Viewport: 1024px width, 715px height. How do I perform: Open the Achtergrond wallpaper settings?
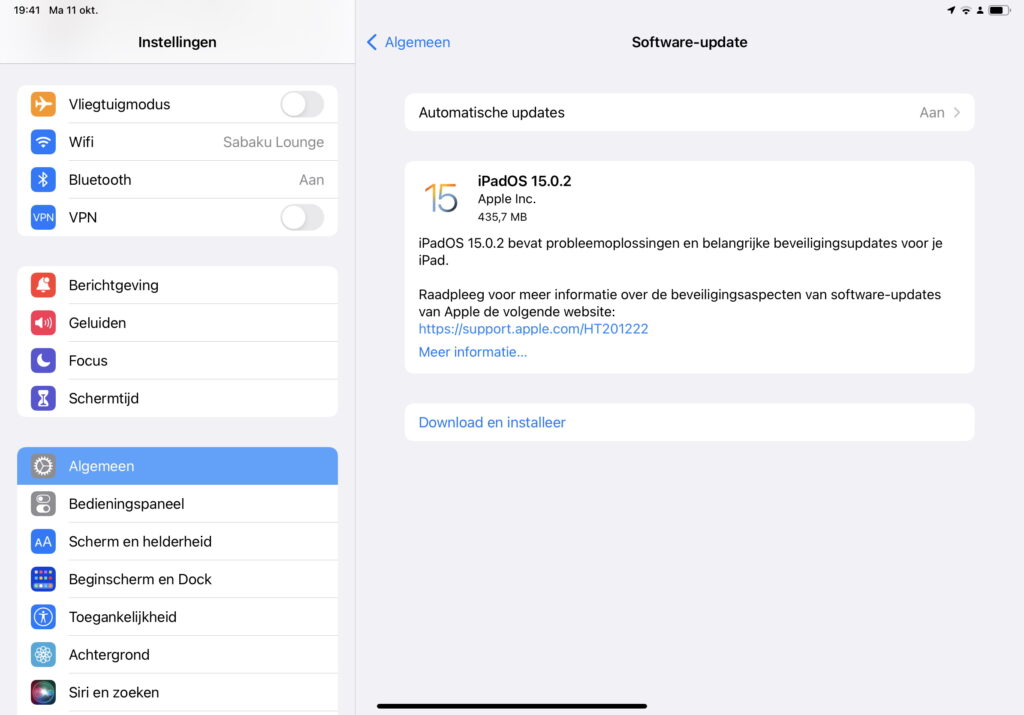109,655
